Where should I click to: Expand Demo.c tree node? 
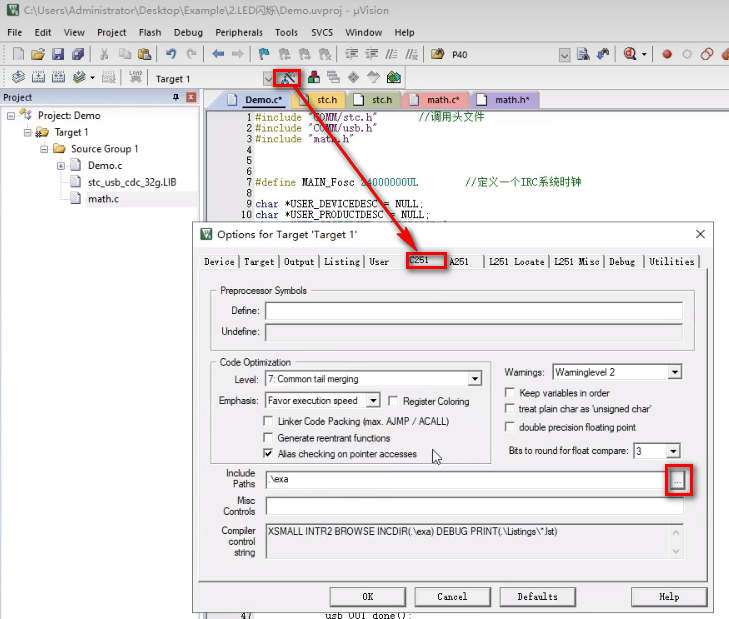(61, 166)
